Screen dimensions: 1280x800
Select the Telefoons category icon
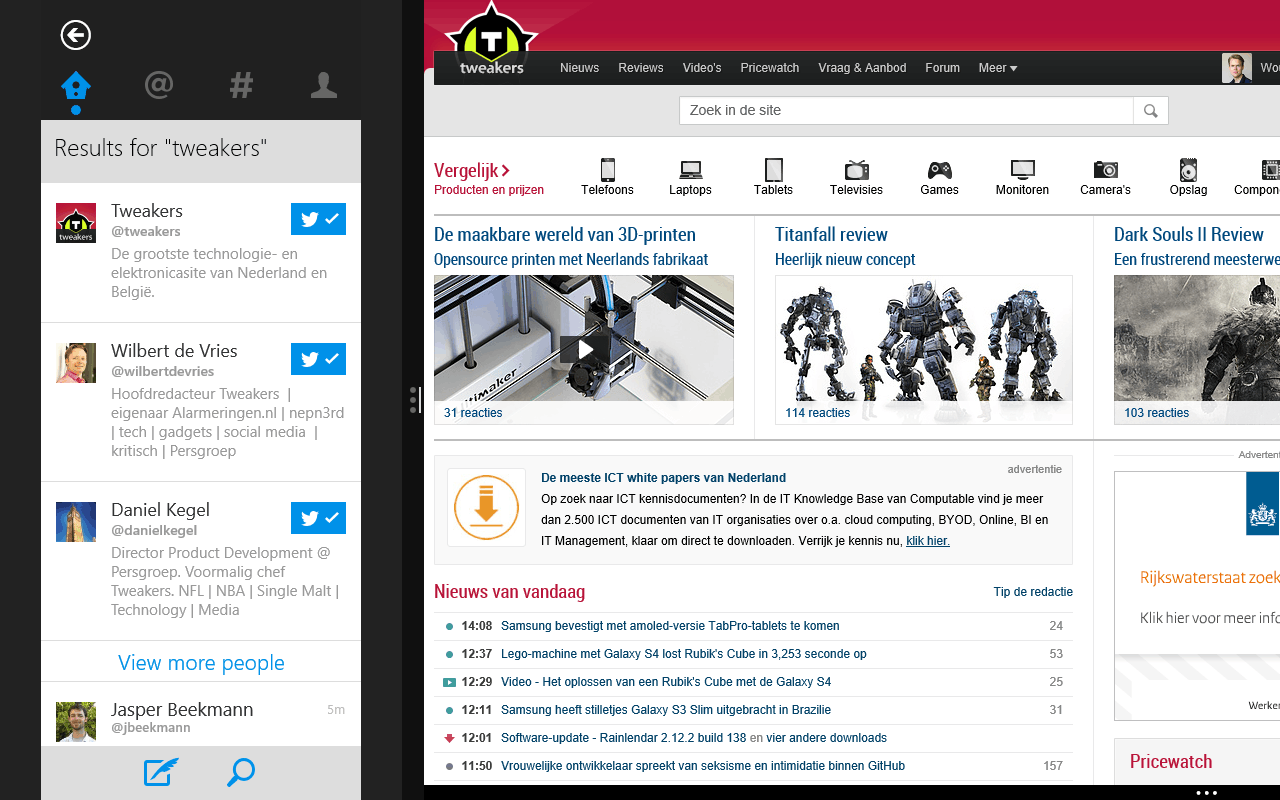(607, 170)
